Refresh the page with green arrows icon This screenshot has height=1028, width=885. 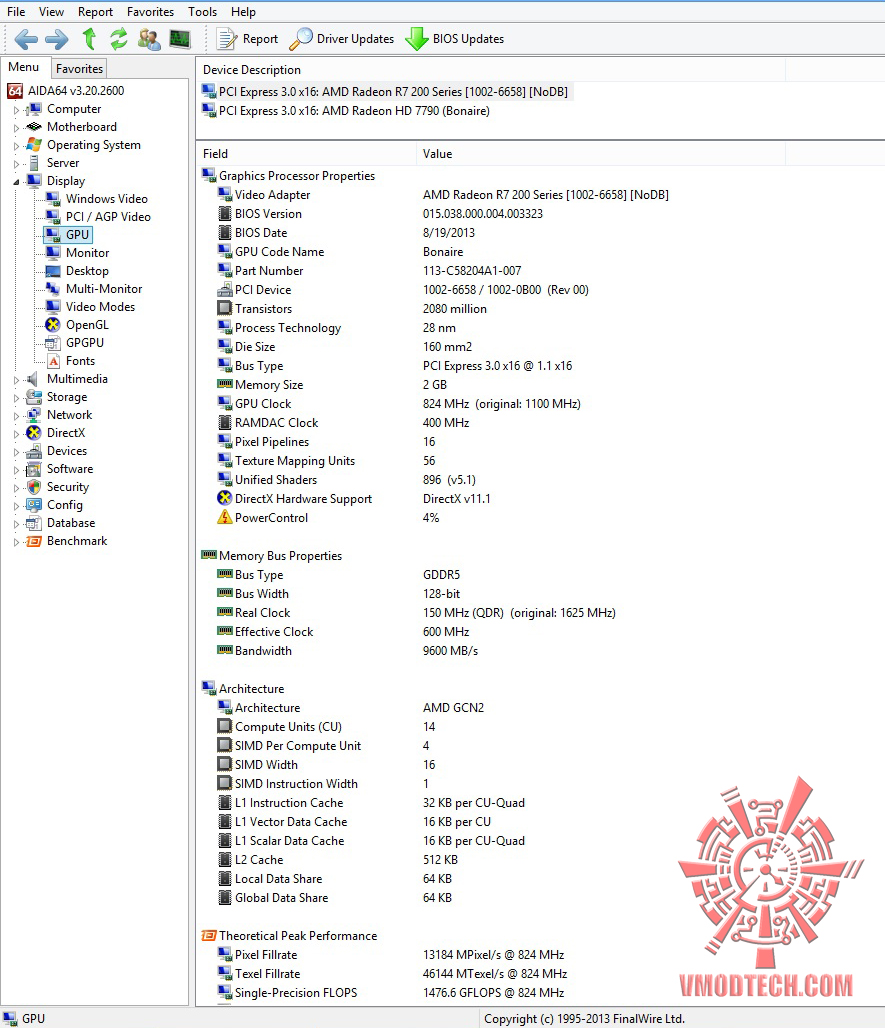click(119, 39)
